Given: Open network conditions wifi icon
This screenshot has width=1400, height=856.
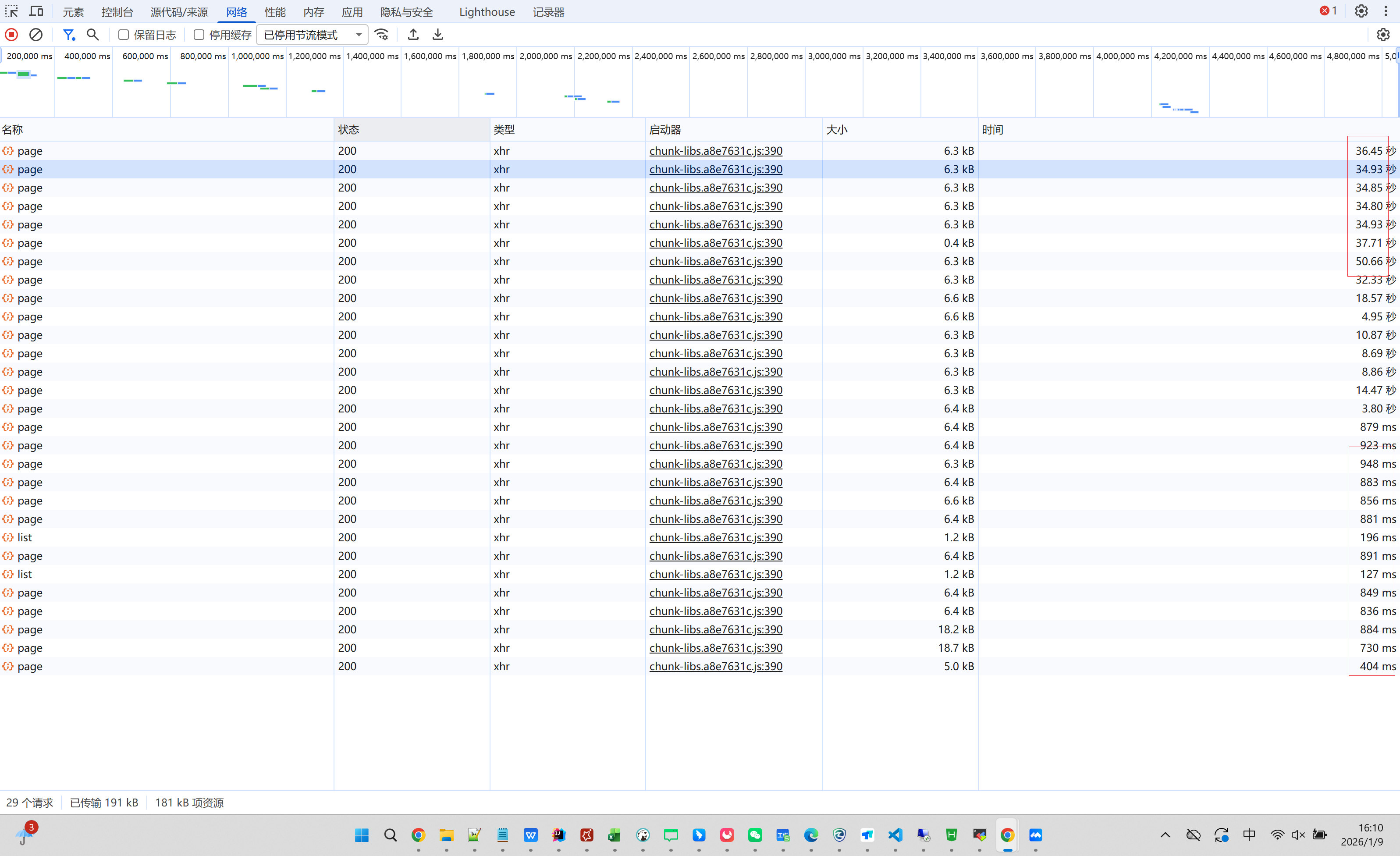Looking at the screenshot, I should 382,35.
